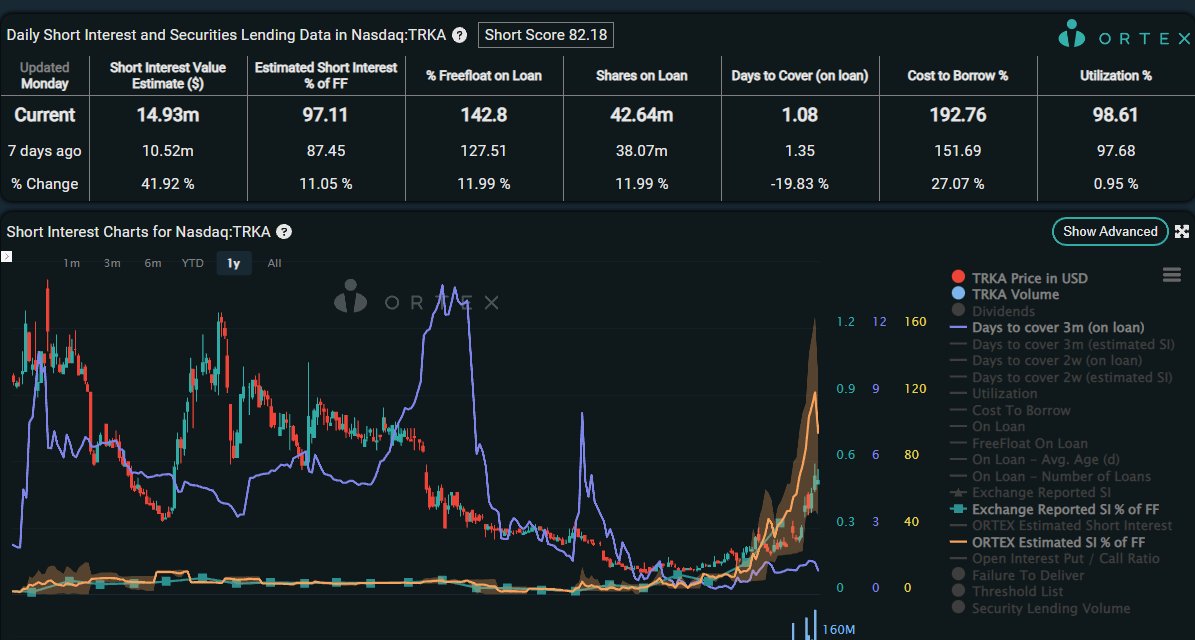This screenshot has height=640, width=1195.
Task: Click the Days to Cover (on loan) header
Action: coord(799,75)
